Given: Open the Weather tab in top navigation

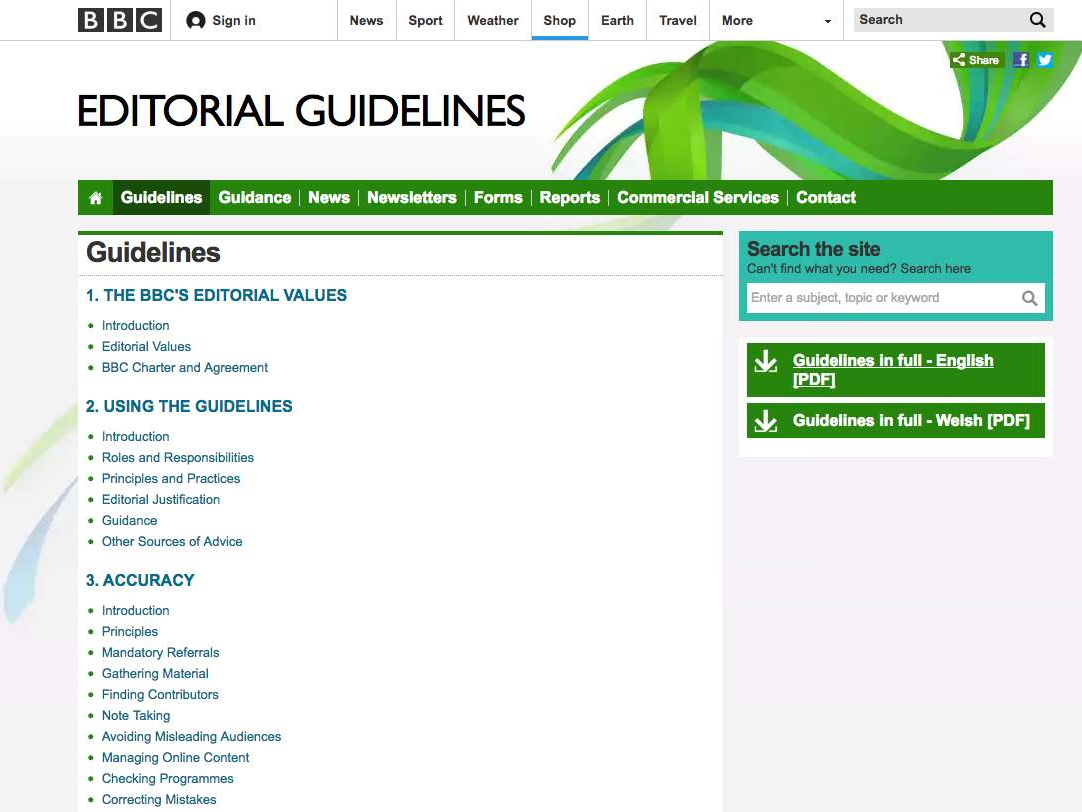Looking at the screenshot, I should pyautogui.click(x=493, y=20).
